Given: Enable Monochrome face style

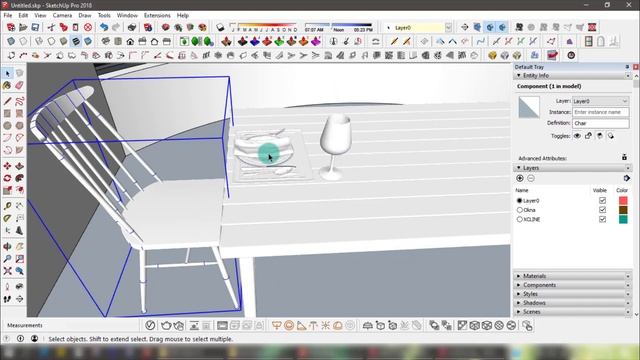Looking at the screenshot, I should click(x=88, y=41).
